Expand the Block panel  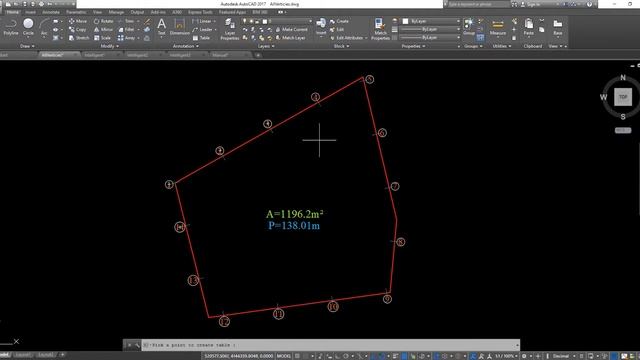click(341, 46)
